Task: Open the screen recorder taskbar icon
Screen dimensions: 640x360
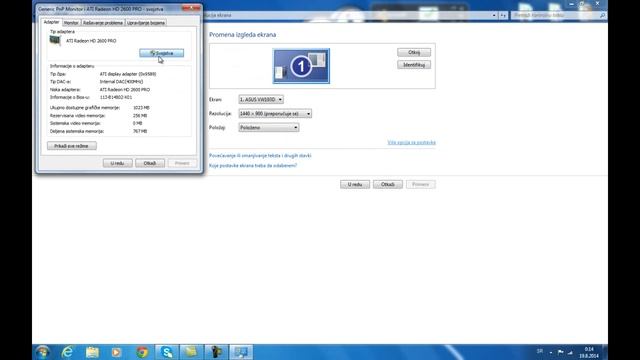Action: coord(216,352)
